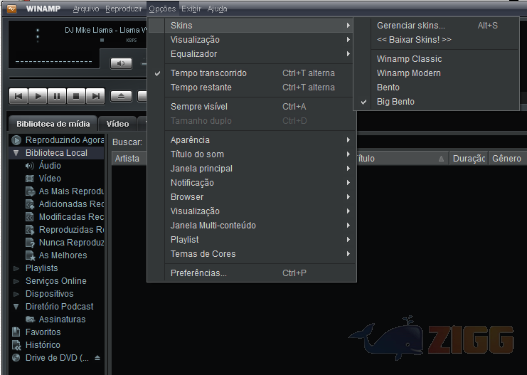527x375 pixels.
Task: Sort by the Duração column header
Action: [469, 158]
